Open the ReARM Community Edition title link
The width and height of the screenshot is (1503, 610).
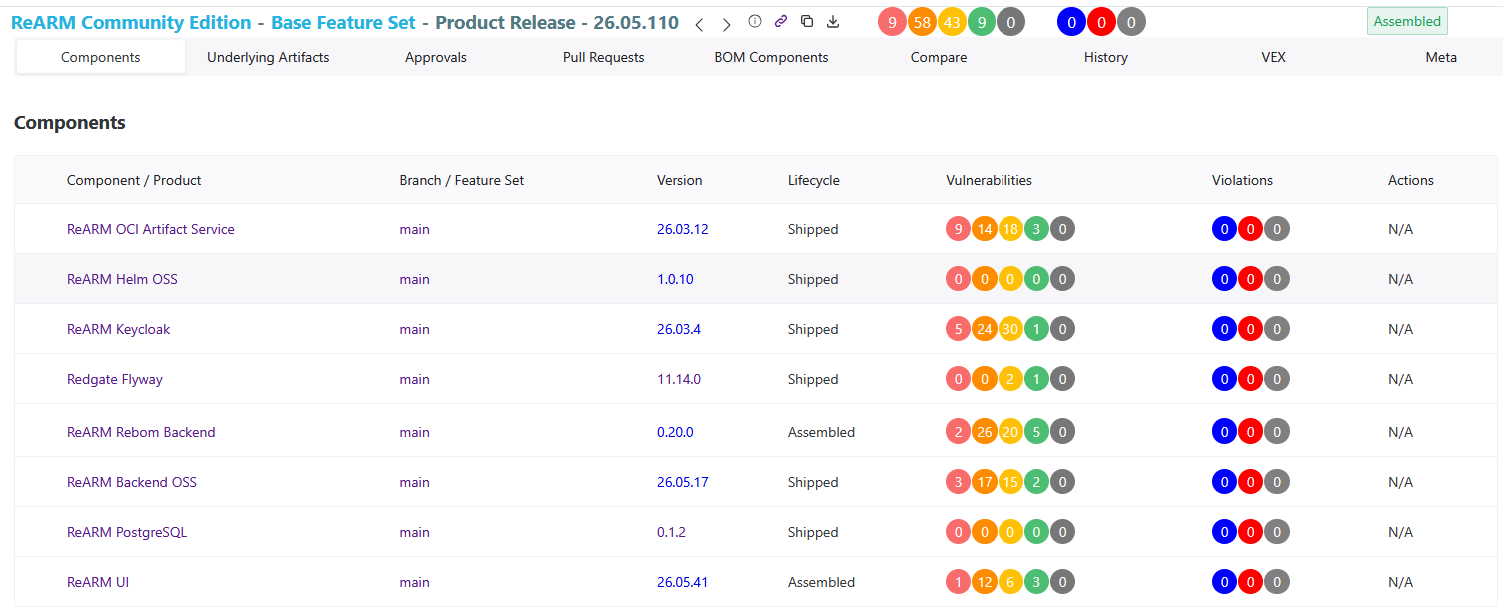click(x=131, y=22)
